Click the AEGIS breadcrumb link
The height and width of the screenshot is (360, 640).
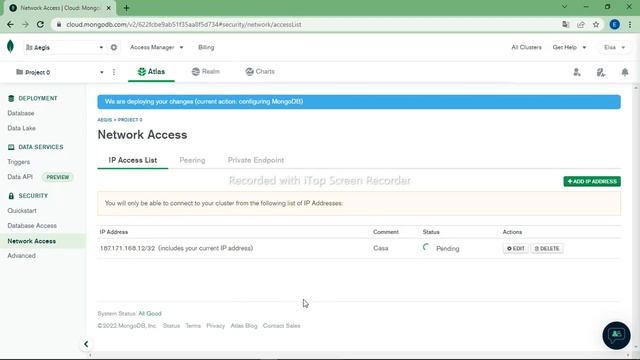tap(104, 120)
